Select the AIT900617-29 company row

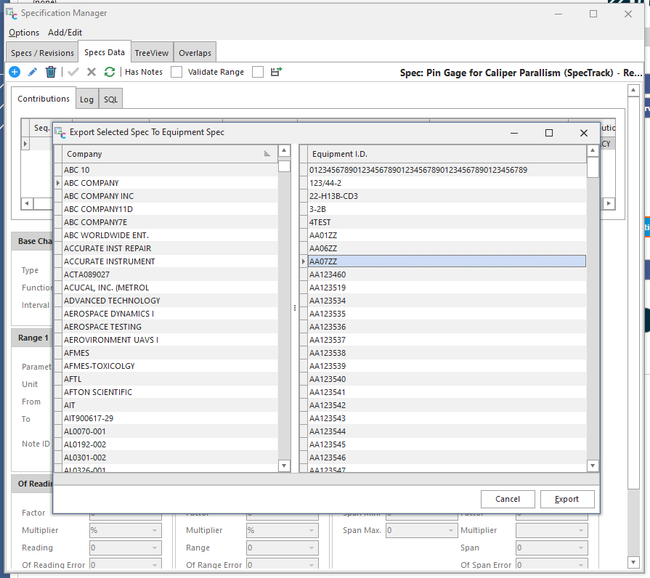[170, 418]
